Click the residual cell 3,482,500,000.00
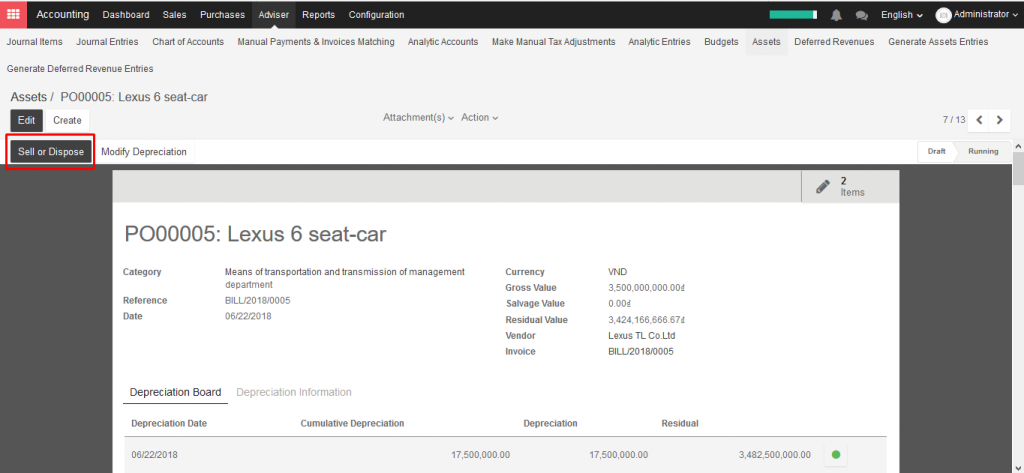 [775, 455]
